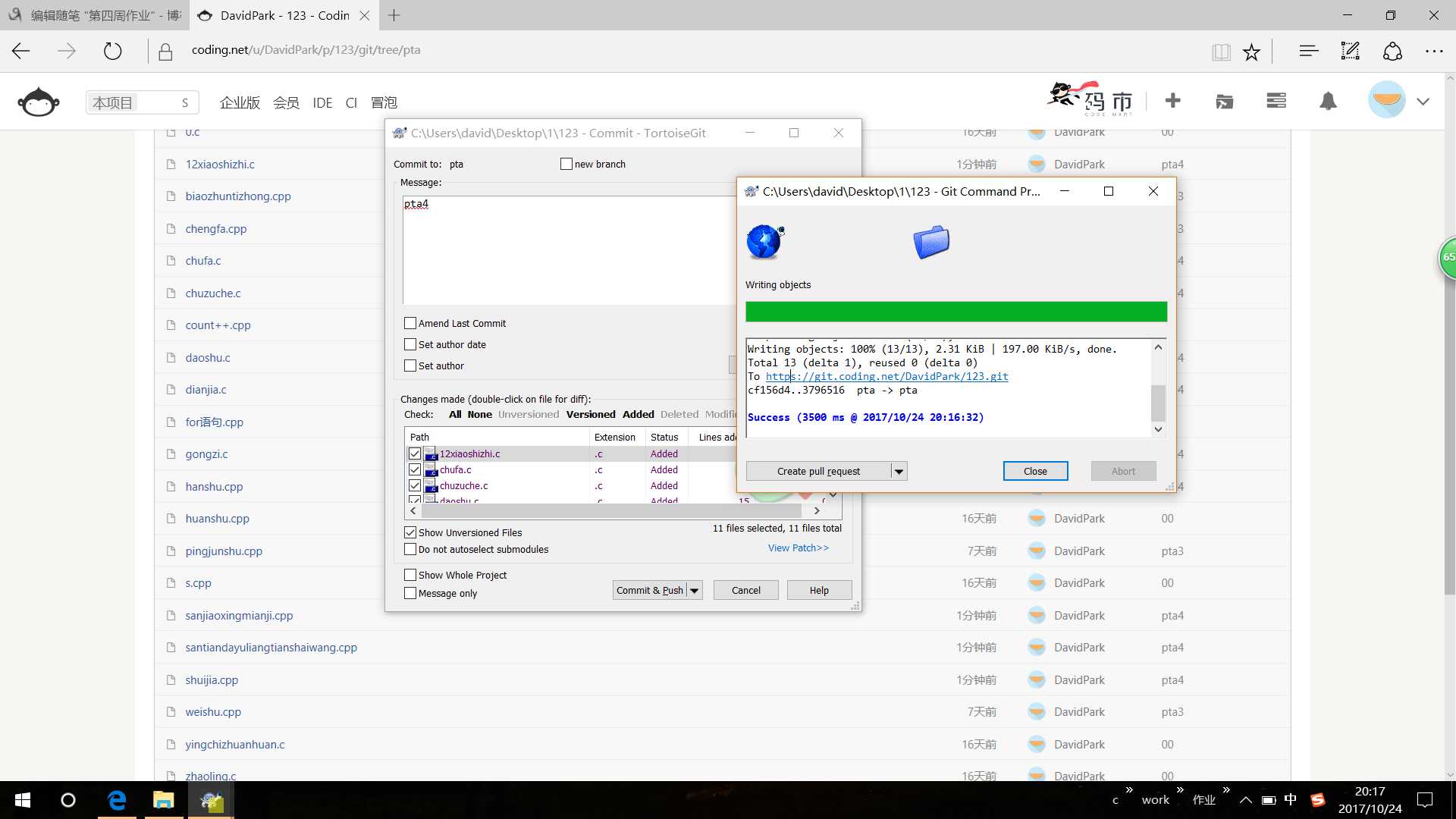Click the bookmark/star icon in browser toolbar
Image resolution: width=1456 pixels, height=819 pixels.
(1253, 50)
